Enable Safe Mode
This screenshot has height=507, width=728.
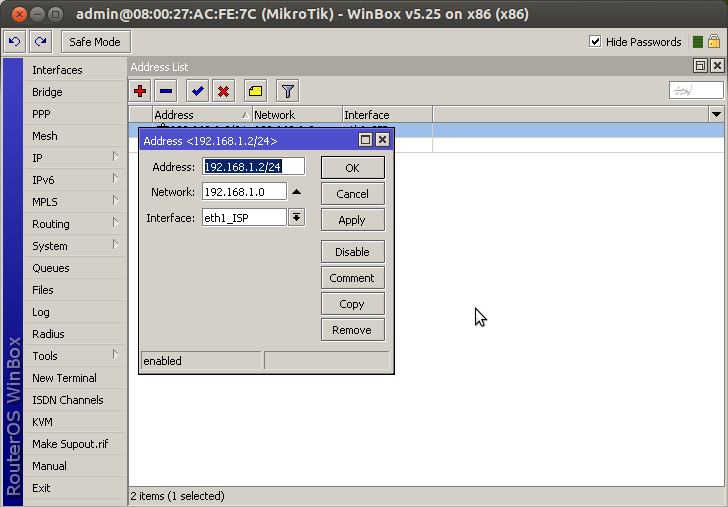95,42
